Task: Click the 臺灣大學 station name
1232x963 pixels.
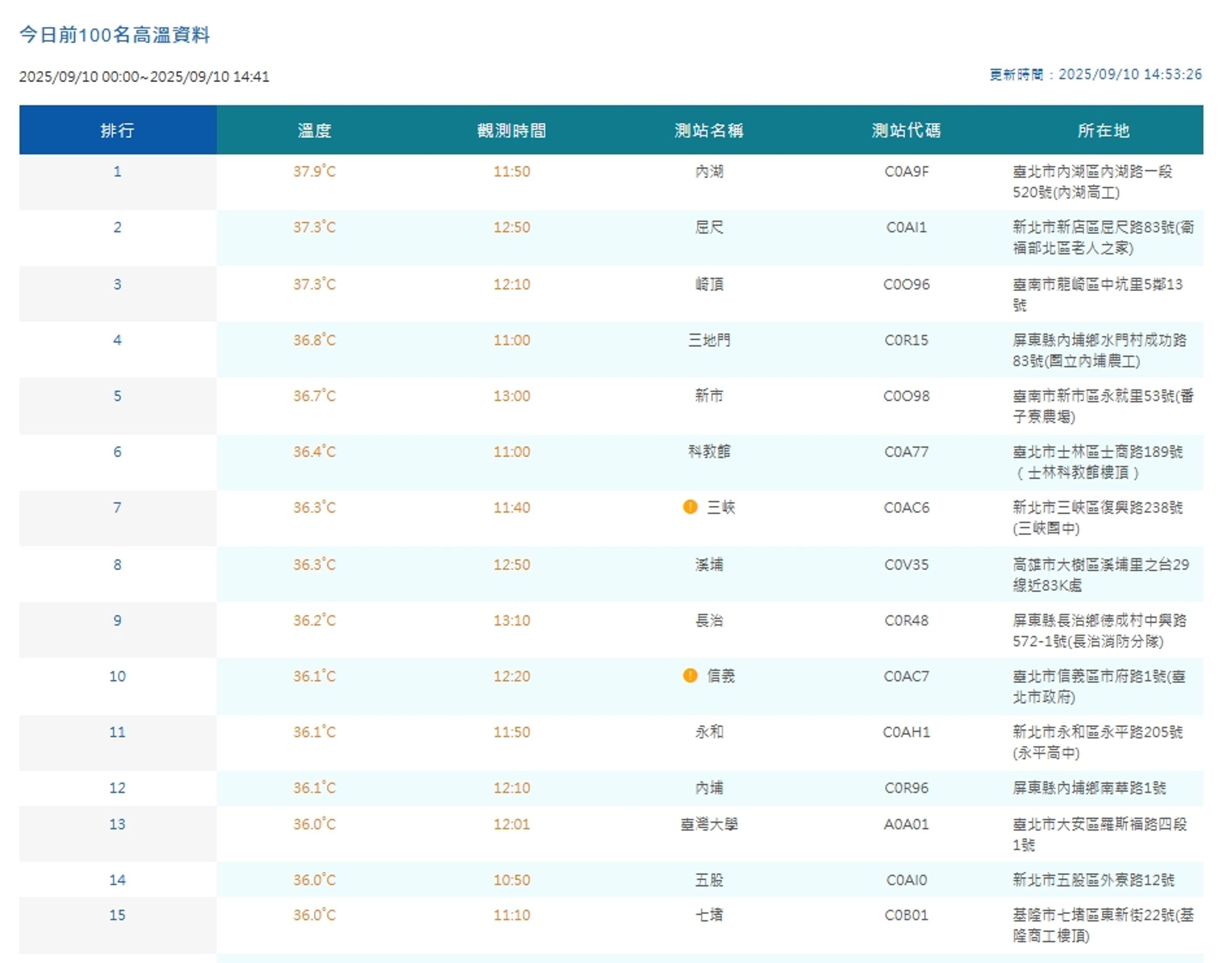Action: [x=709, y=824]
